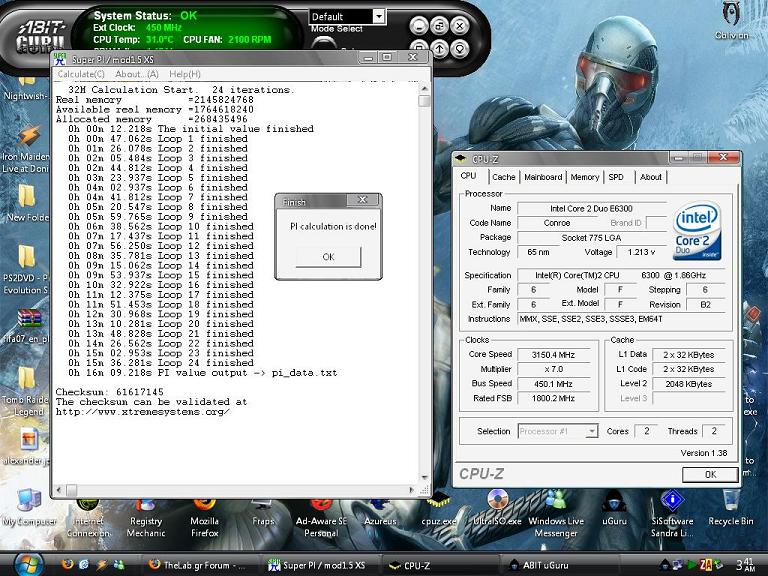The height and width of the screenshot is (576, 768).
Task: Click OK button in CPU-Z window
Action: point(710,474)
